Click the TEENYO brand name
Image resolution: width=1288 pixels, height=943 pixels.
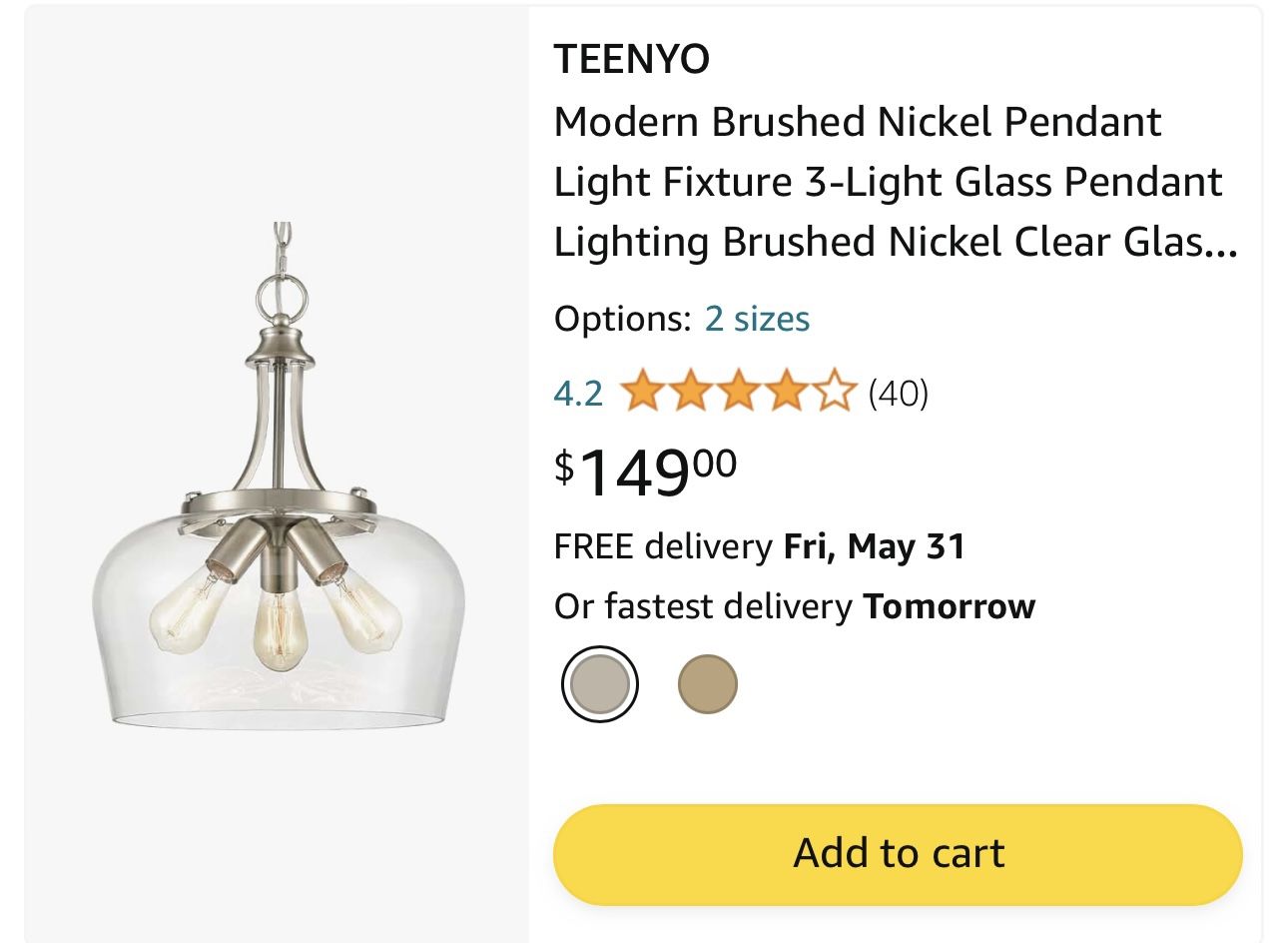tap(632, 59)
